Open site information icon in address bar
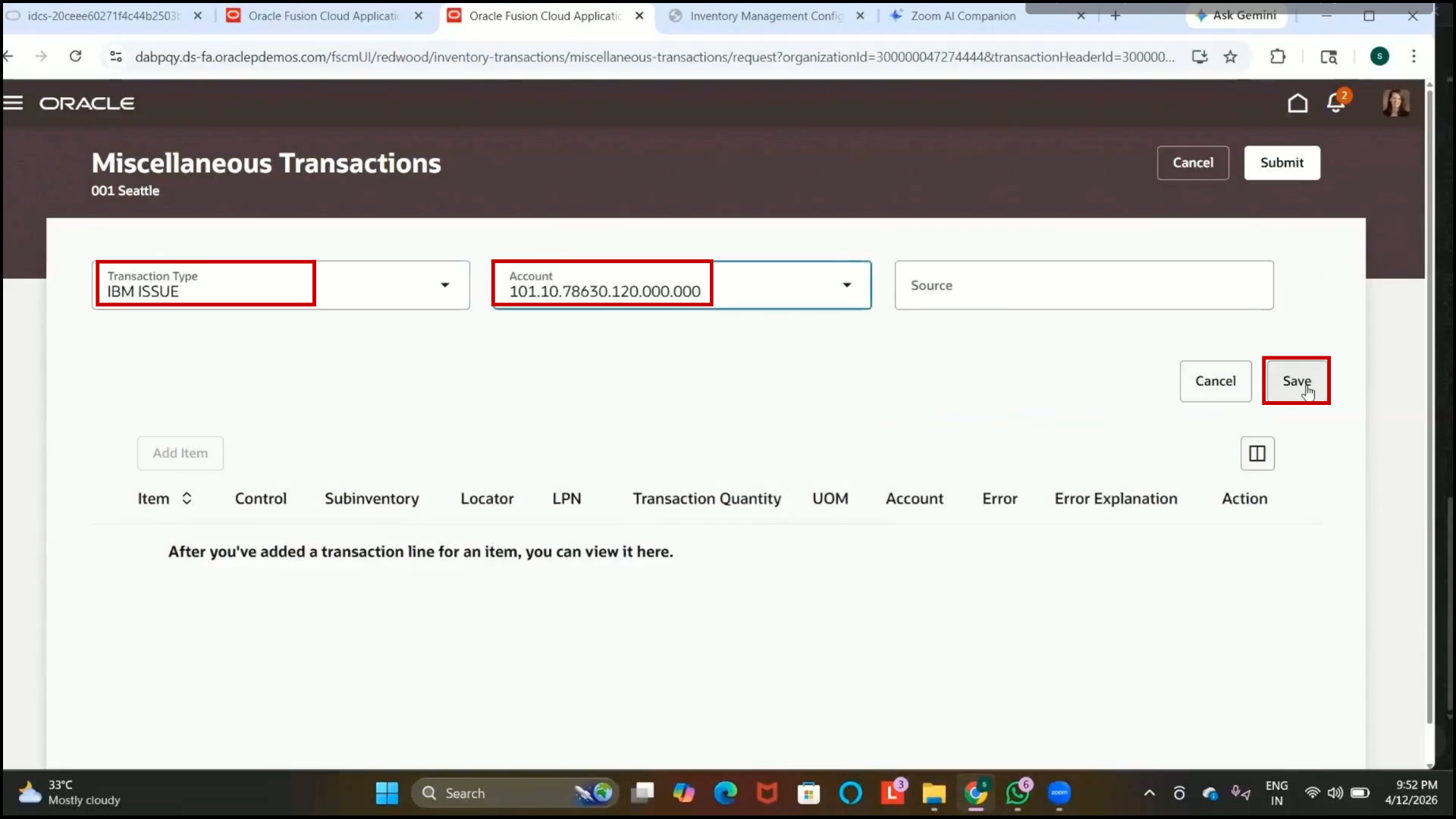Screen dimensions: 1456x819 (x=116, y=56)
